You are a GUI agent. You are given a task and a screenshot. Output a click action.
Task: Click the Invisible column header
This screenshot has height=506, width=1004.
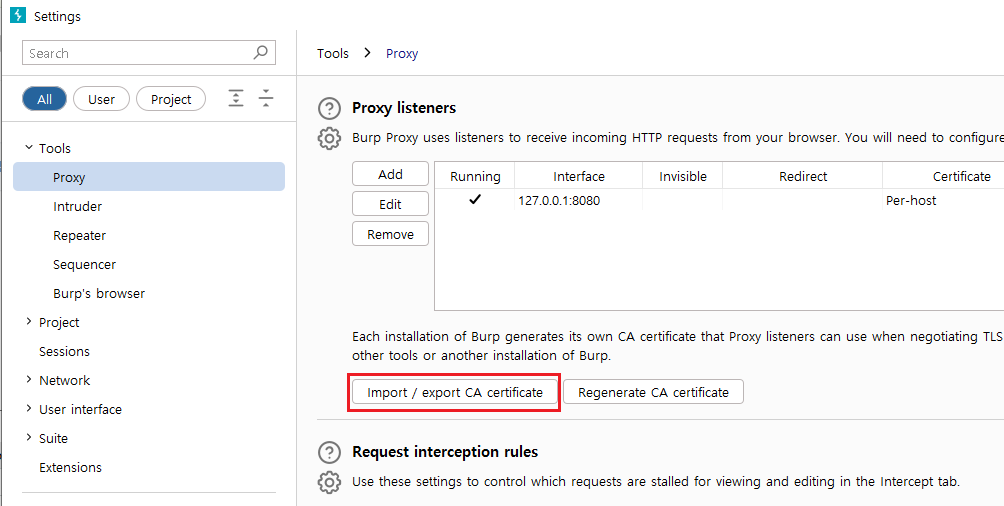[x=683, y=176]
